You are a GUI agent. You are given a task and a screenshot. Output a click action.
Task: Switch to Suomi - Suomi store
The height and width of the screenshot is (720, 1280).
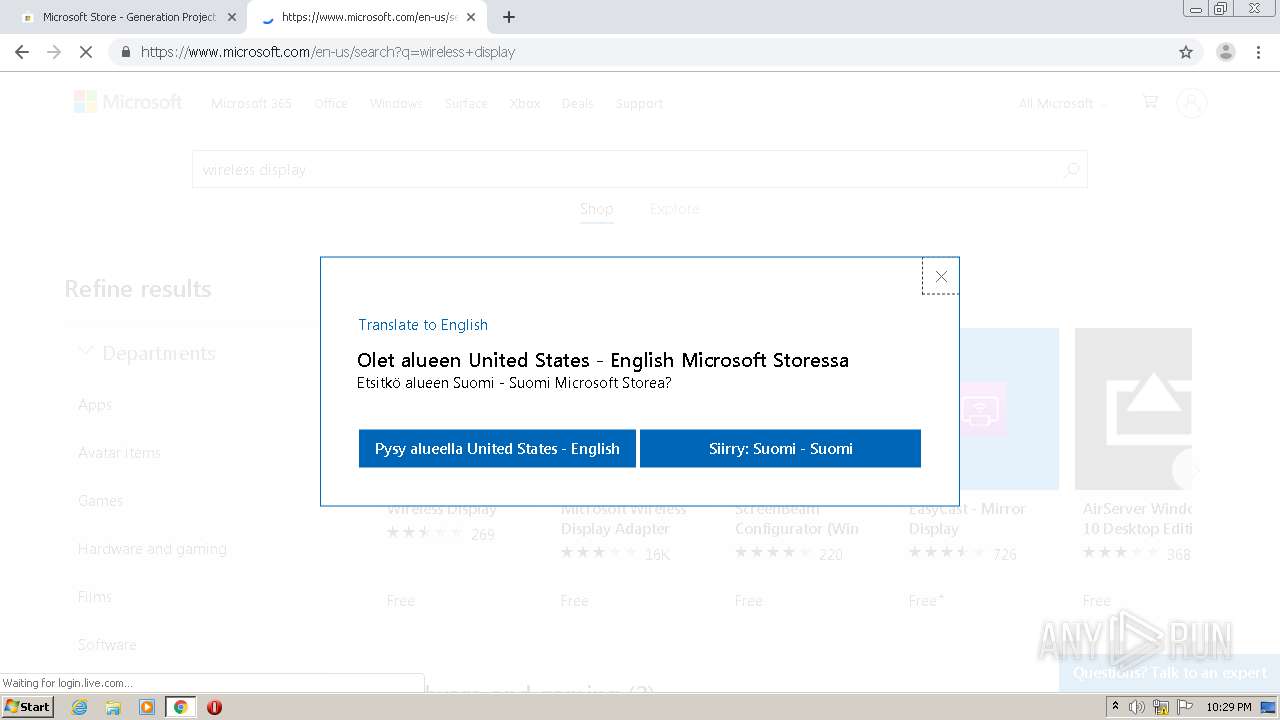tap(780, 448)
